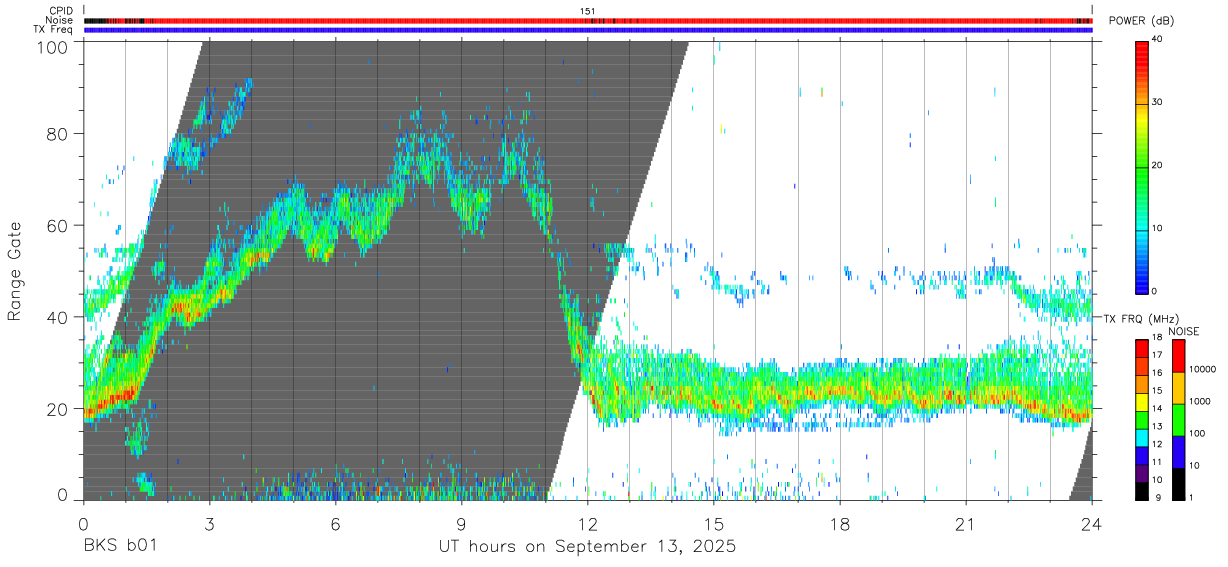Click the TX Freq row label

(53, 30)
